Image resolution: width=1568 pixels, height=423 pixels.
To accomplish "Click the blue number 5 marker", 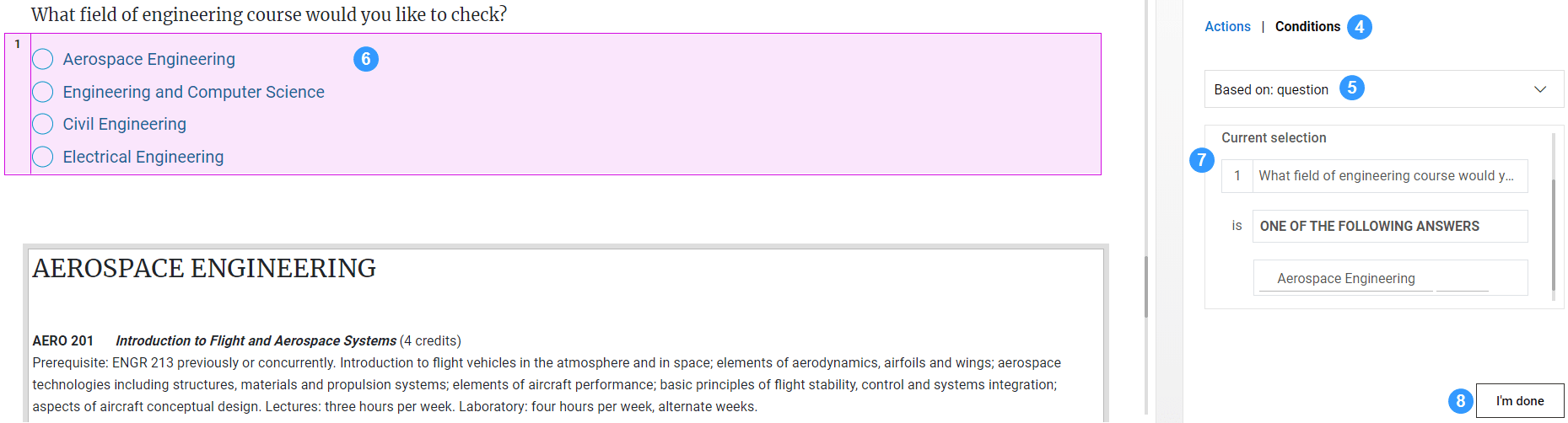I will pyautogui.click(x=1352, y=88).
